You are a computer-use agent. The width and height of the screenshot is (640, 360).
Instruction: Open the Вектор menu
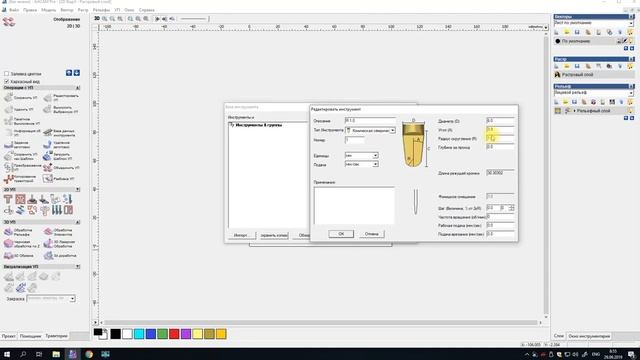coord(67,10)
